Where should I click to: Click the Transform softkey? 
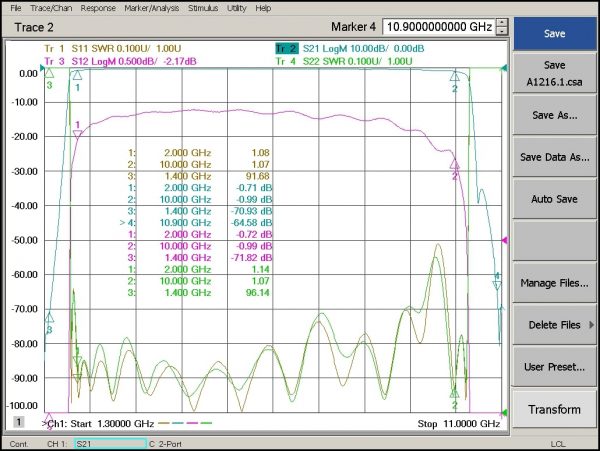point(554,409)
